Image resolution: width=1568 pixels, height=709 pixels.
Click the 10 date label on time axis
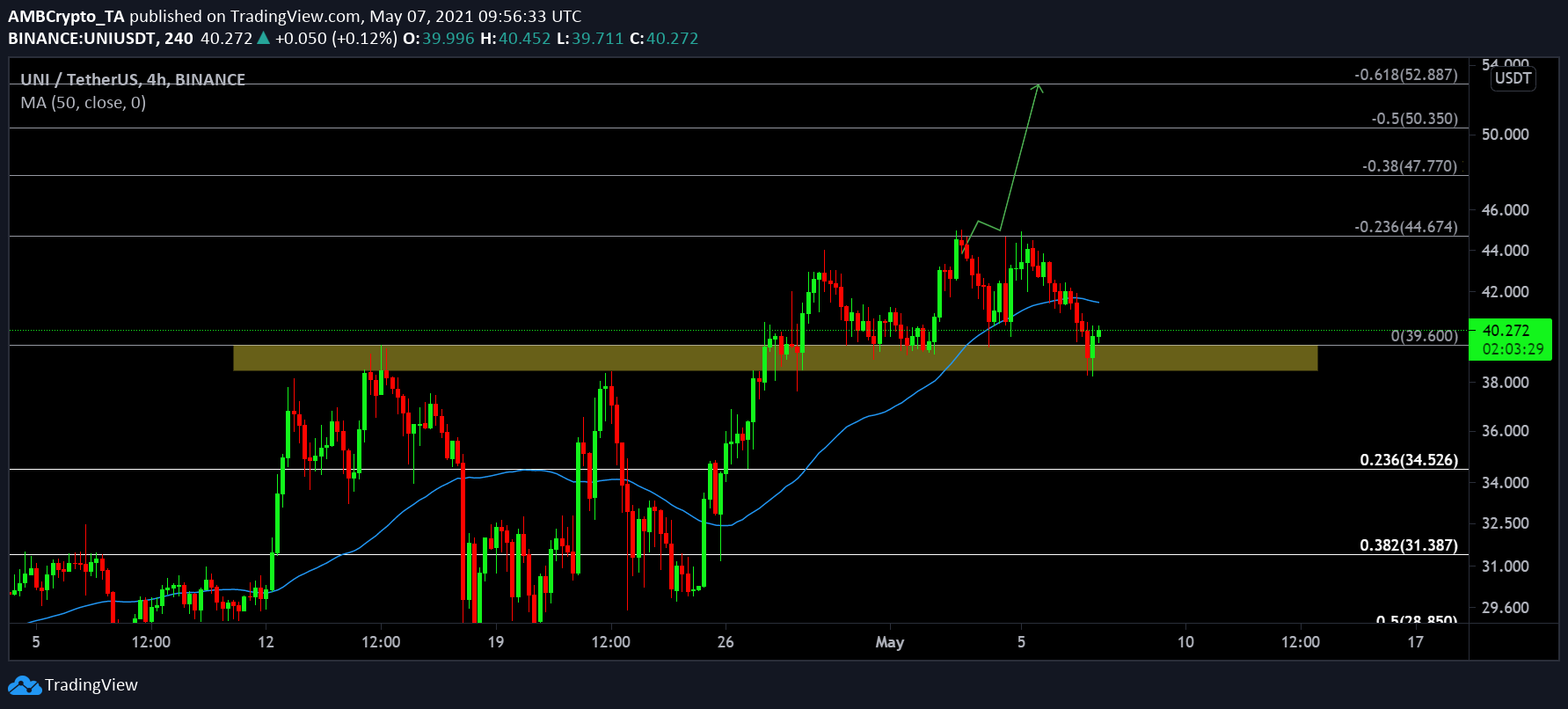point(1185,642)
